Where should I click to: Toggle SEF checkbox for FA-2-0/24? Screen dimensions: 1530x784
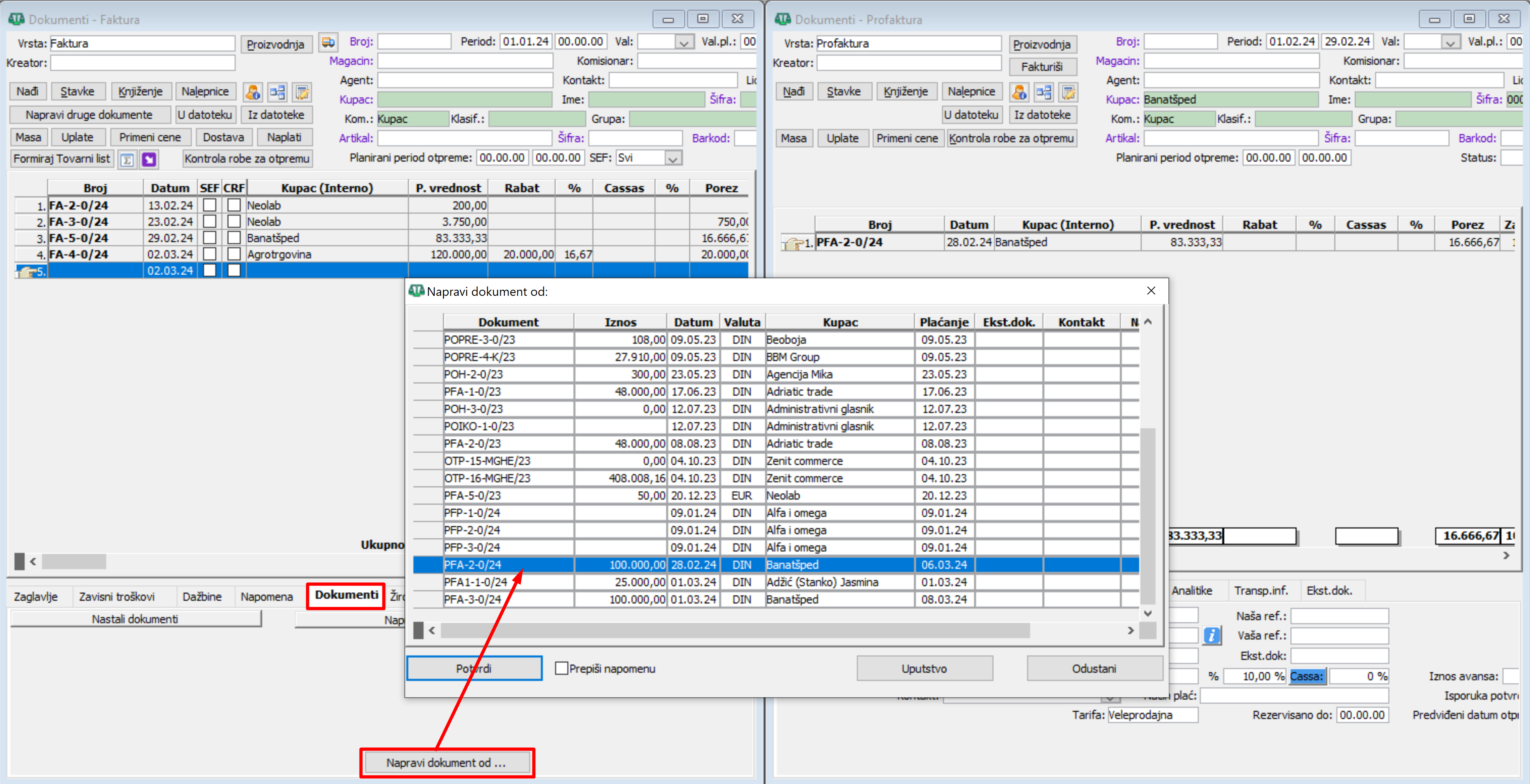pos(209,205)
